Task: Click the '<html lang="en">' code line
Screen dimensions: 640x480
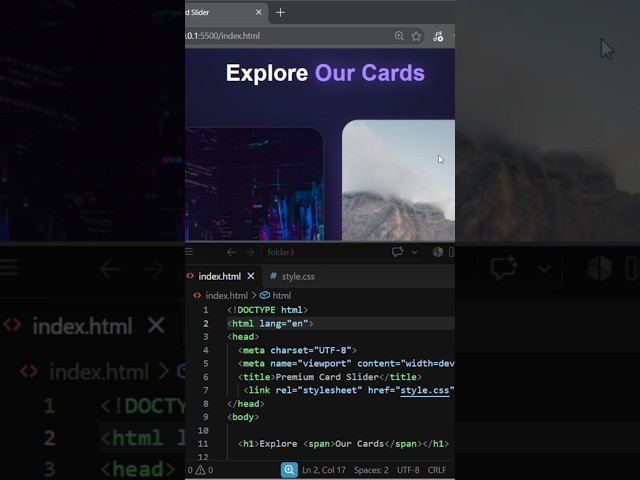Action: click(x=270, y=324)
